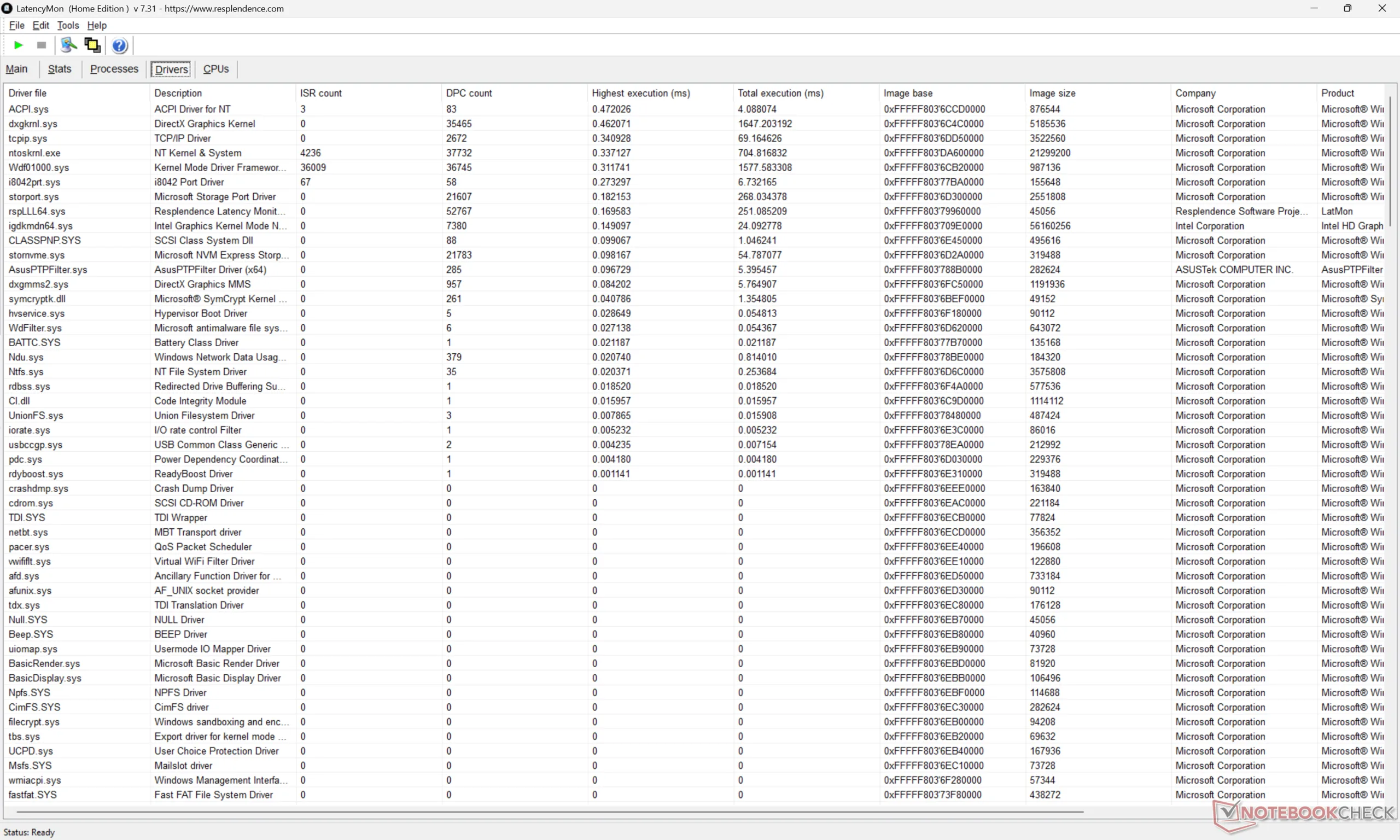This screenshot has width=1400, height=840.
Task: Sort by the DPC count column header
Action: 469,93
